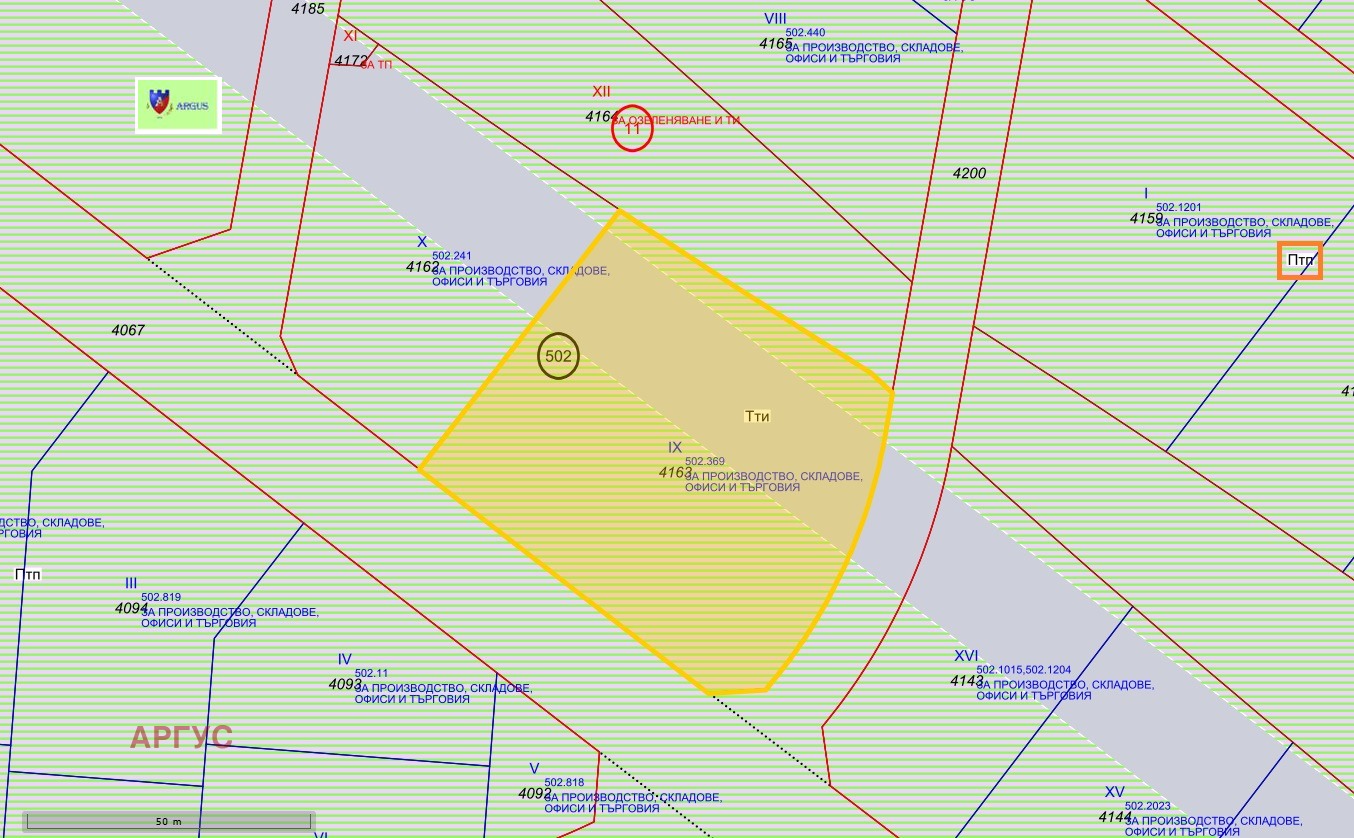Select parcel number 4067 on the left

coord(128,329)
